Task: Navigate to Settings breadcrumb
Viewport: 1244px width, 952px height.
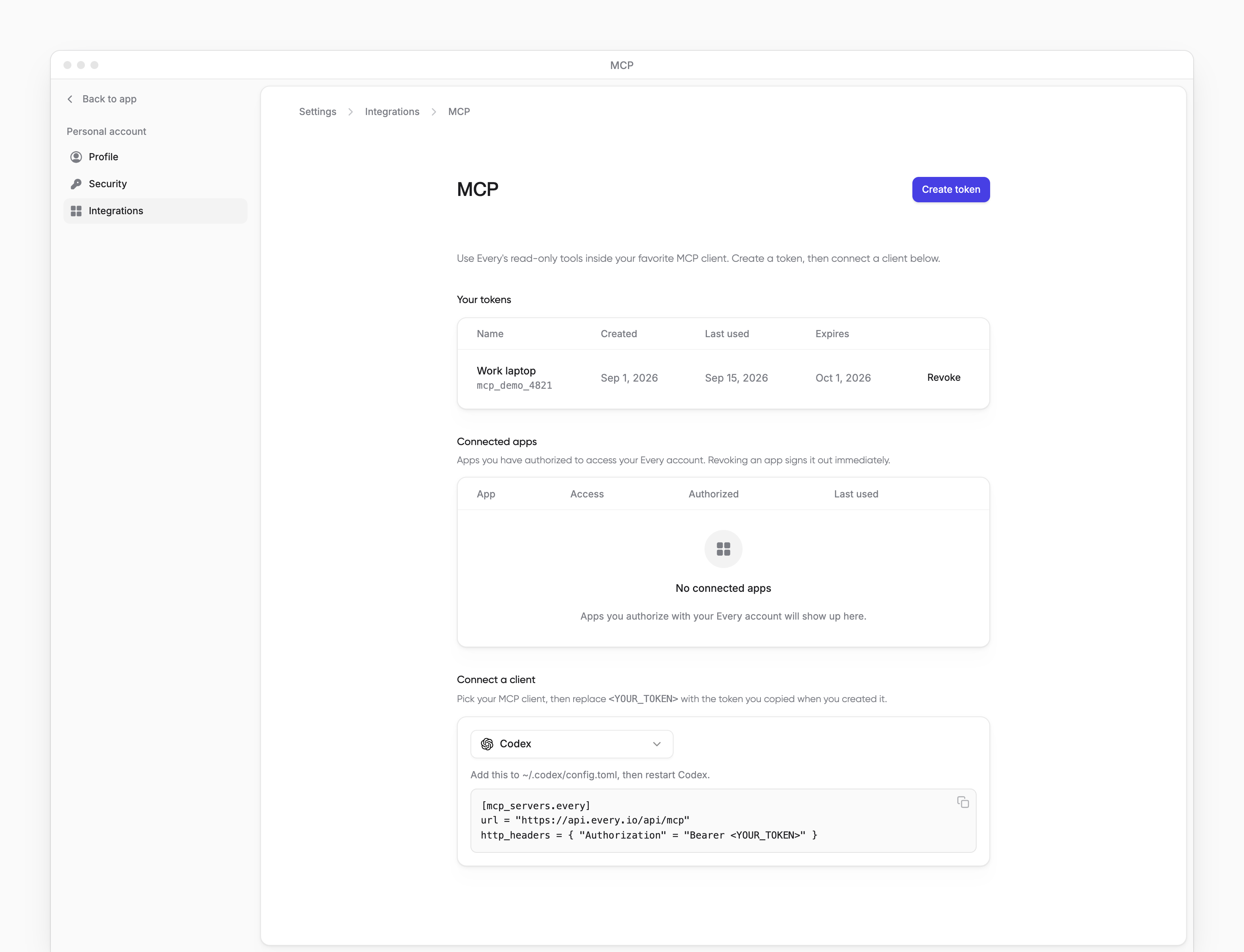Action: click(x=317, y=111)
